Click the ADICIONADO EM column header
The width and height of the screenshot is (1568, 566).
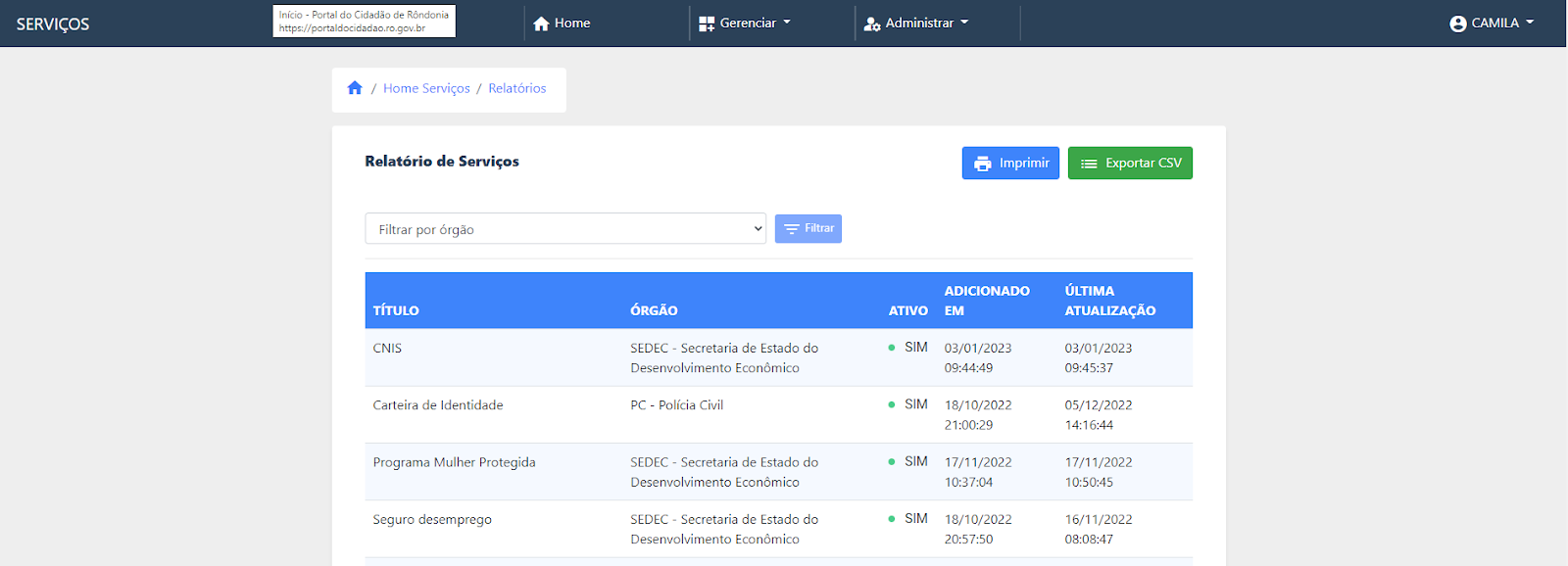[x=987, y=301]
